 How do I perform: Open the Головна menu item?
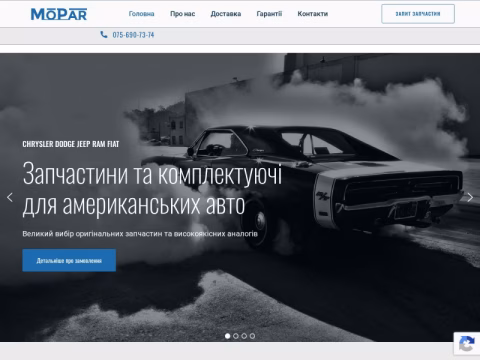coord(141,14)
